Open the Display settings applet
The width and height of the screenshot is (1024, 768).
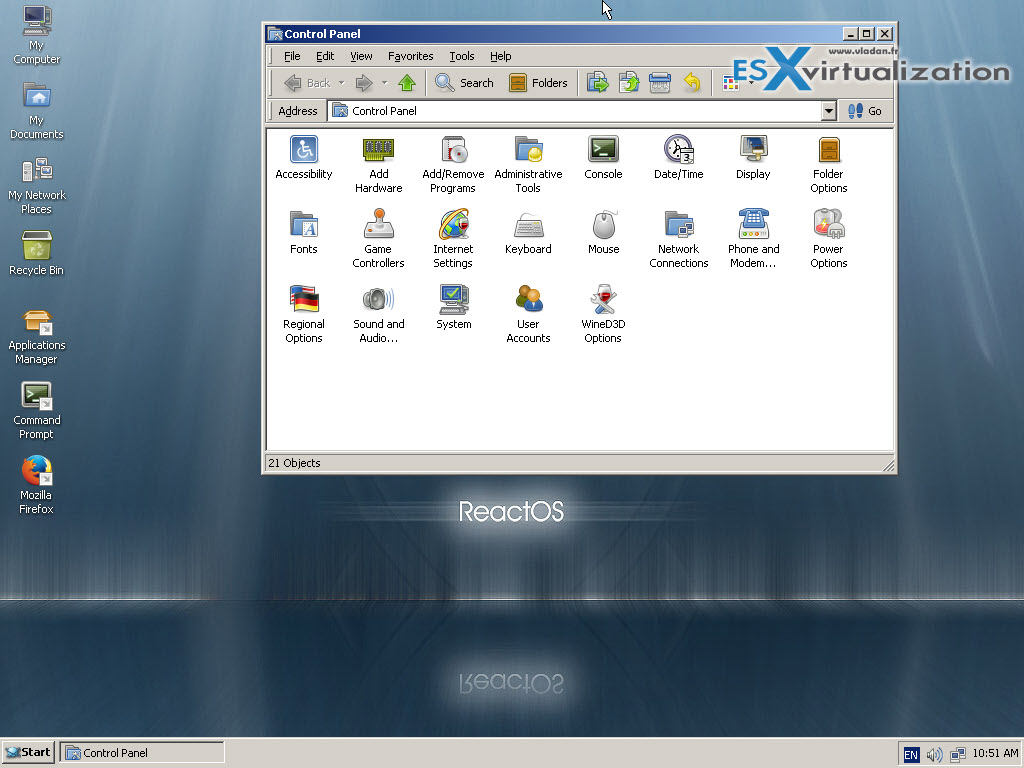[x=753, y=157]
